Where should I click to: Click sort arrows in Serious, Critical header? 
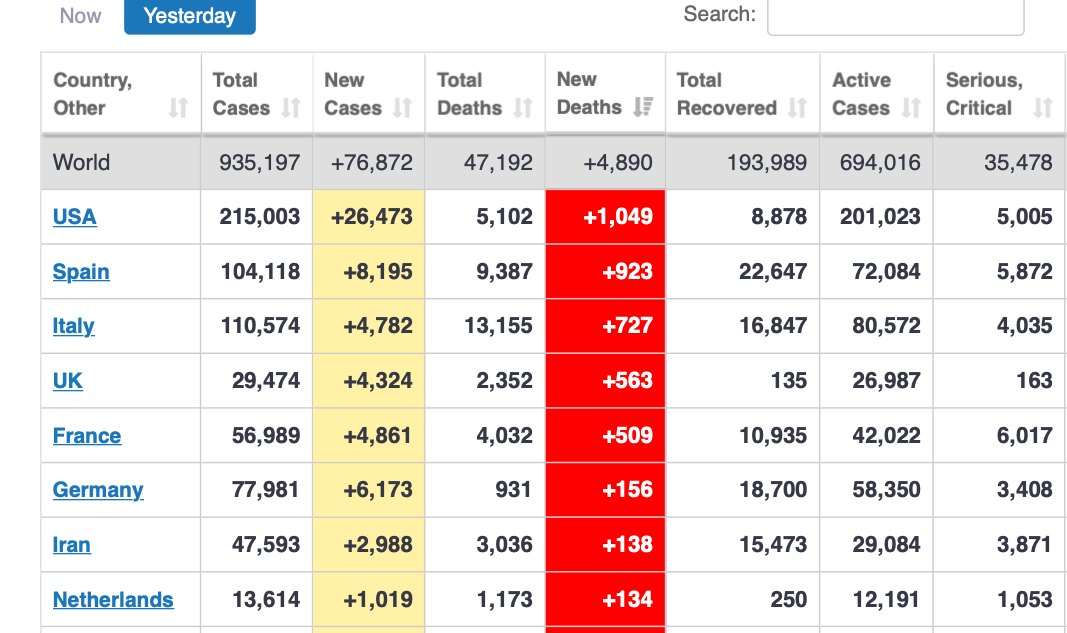[1043, 108]
